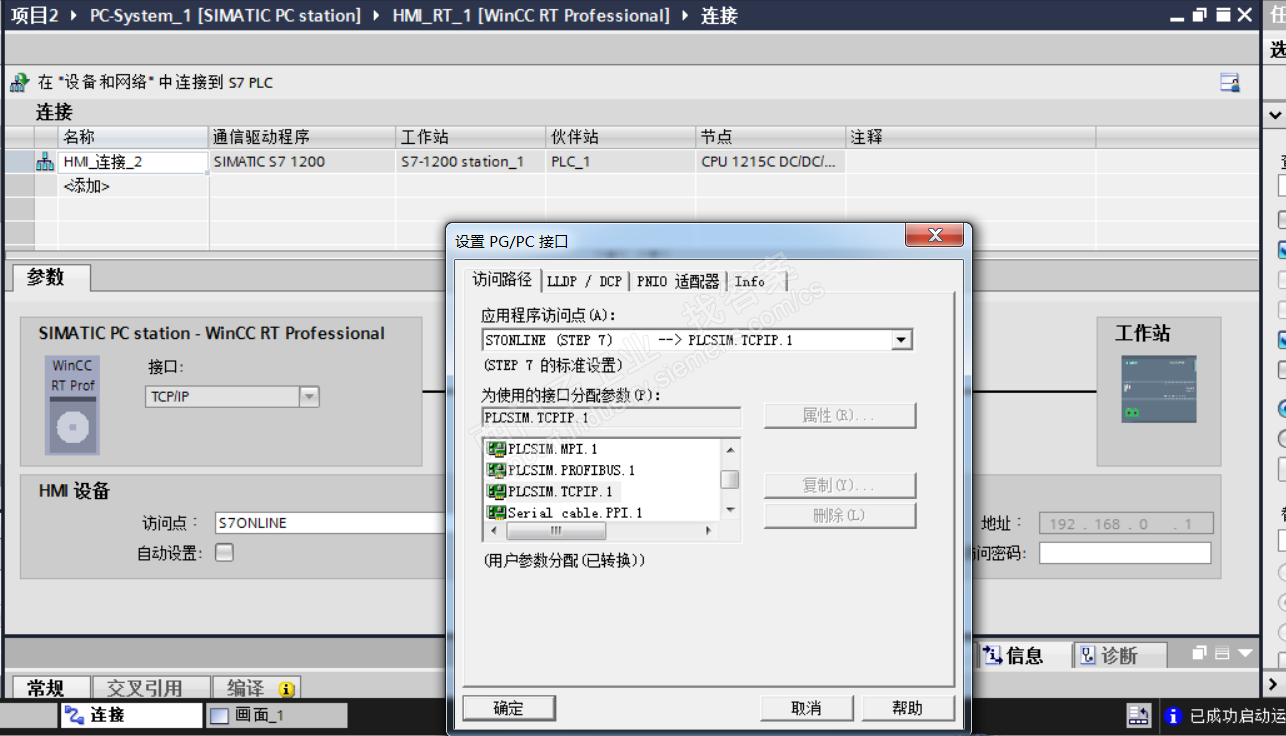This screenshot has width=1286, height=736.
Task: Click the 192.168.0.1 address field
Action: click(x=1126, y=523)
